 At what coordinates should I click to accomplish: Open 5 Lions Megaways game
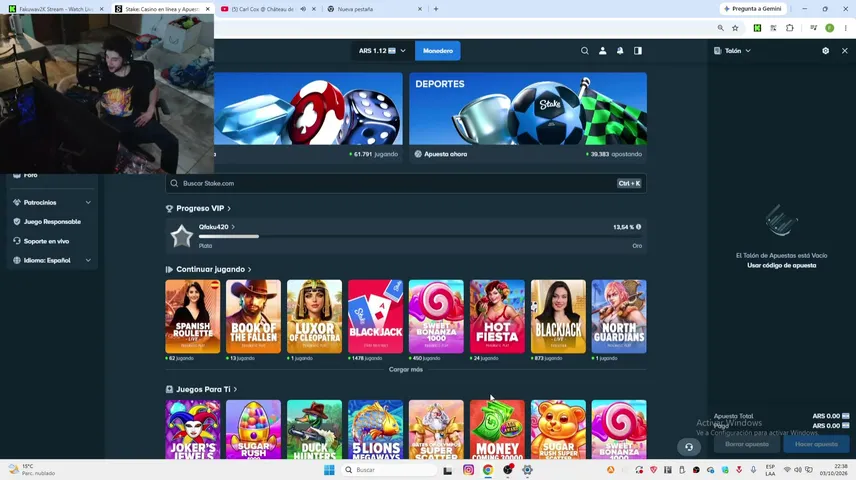tap(376, 429)
